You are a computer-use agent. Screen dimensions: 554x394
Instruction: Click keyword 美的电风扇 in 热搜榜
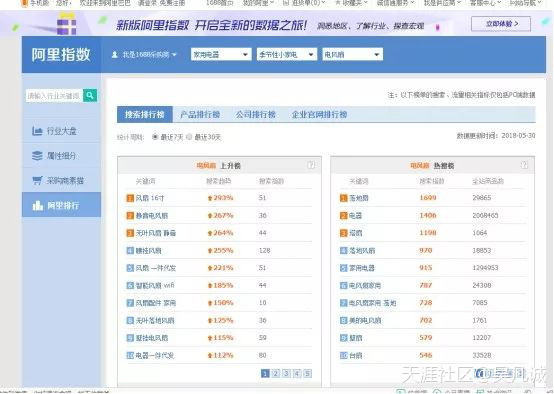[365, 321]
